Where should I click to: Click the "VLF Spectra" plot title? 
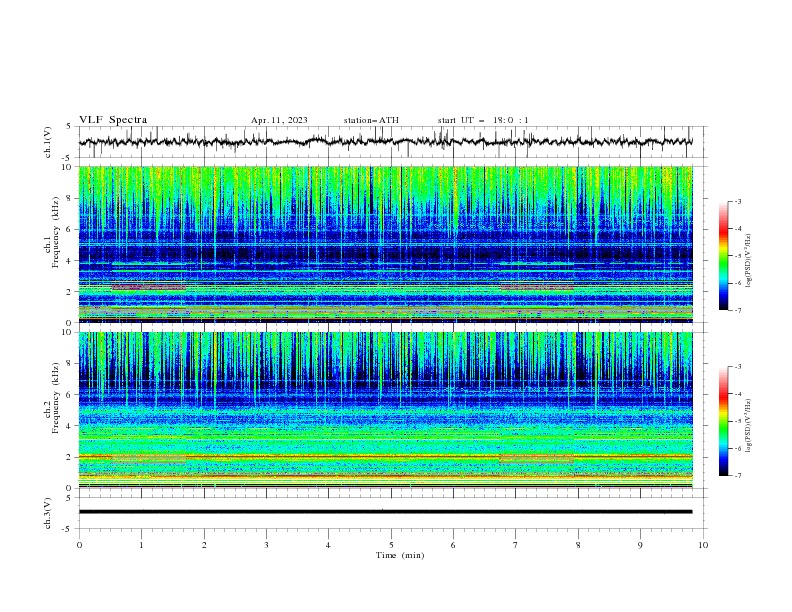(113, 120)
